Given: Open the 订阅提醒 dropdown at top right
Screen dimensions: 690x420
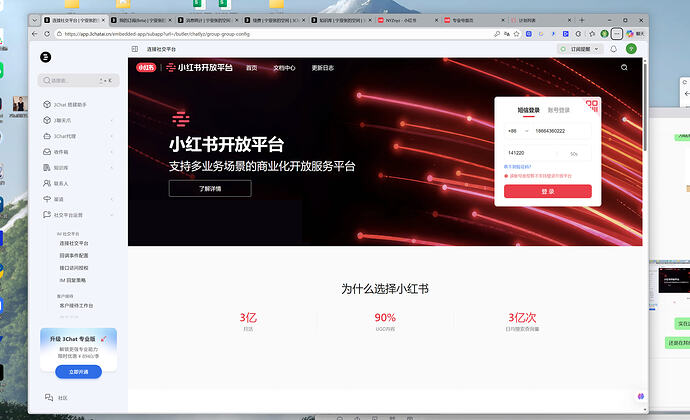Looking at the screenshot, I should point(580,49).
